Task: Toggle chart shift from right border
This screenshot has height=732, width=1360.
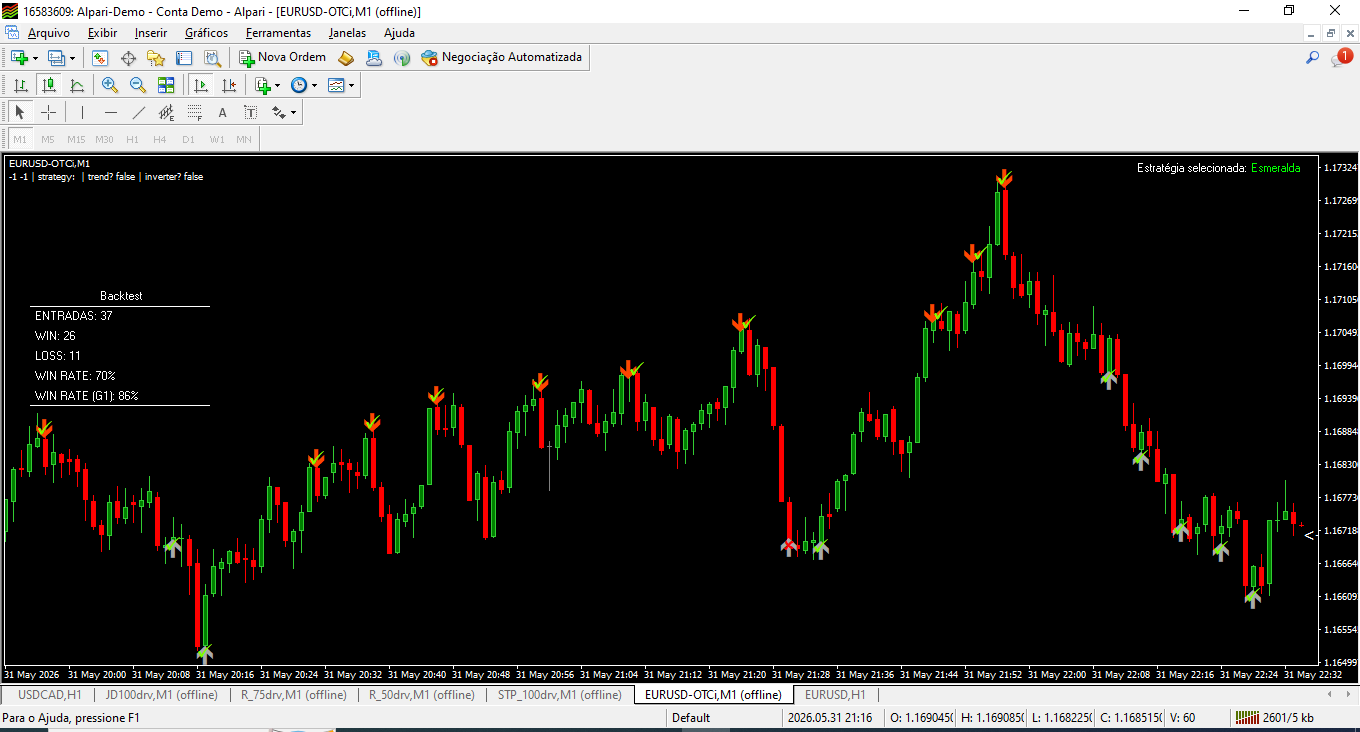Action: point(229,86)
